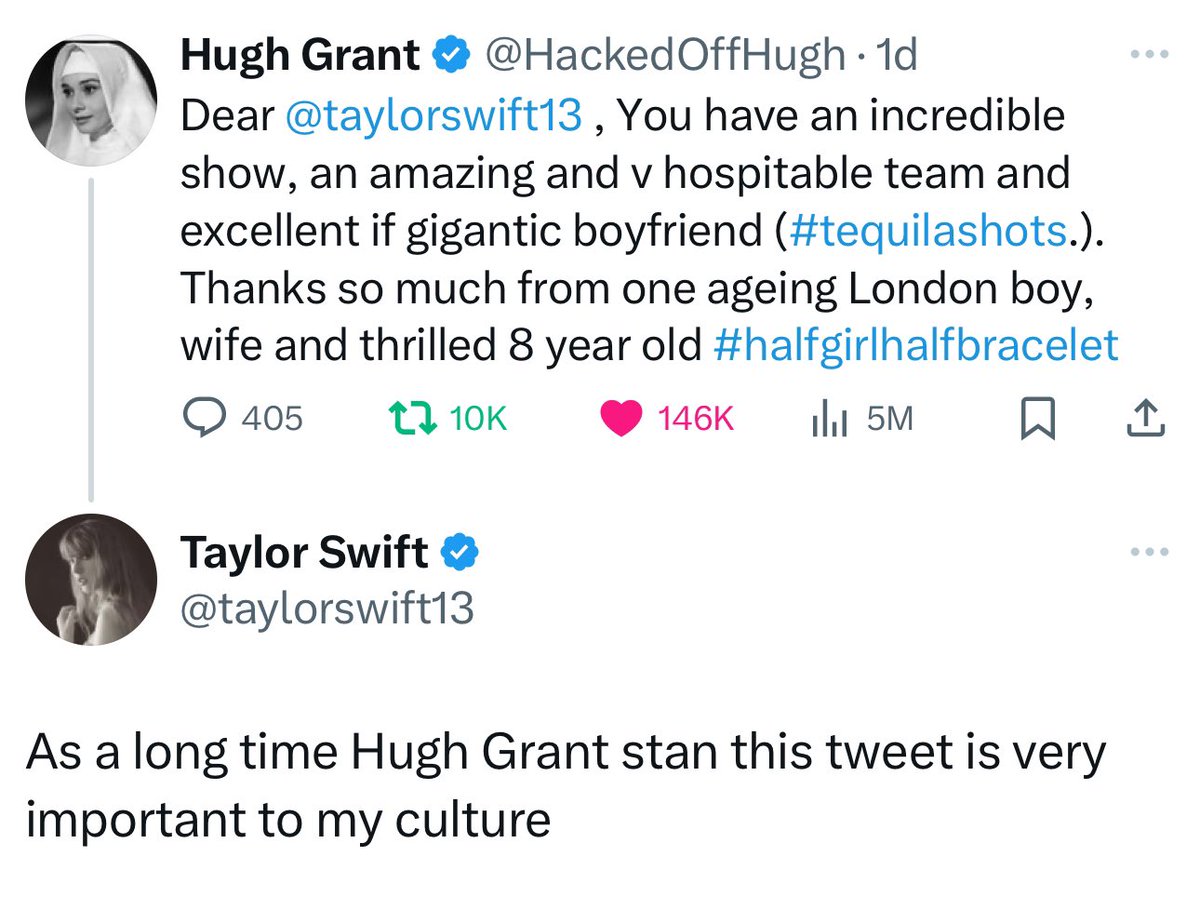Click the @HackedOffHugh handle
1200x910 pixels.
pos(665,56)
